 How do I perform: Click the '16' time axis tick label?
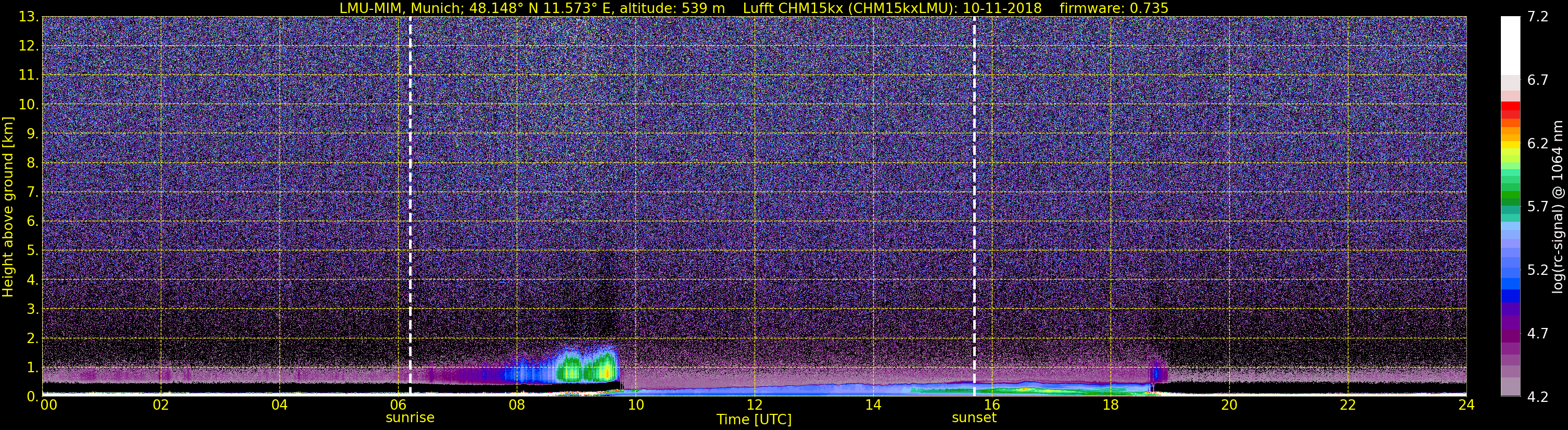[x=991, y=406]
